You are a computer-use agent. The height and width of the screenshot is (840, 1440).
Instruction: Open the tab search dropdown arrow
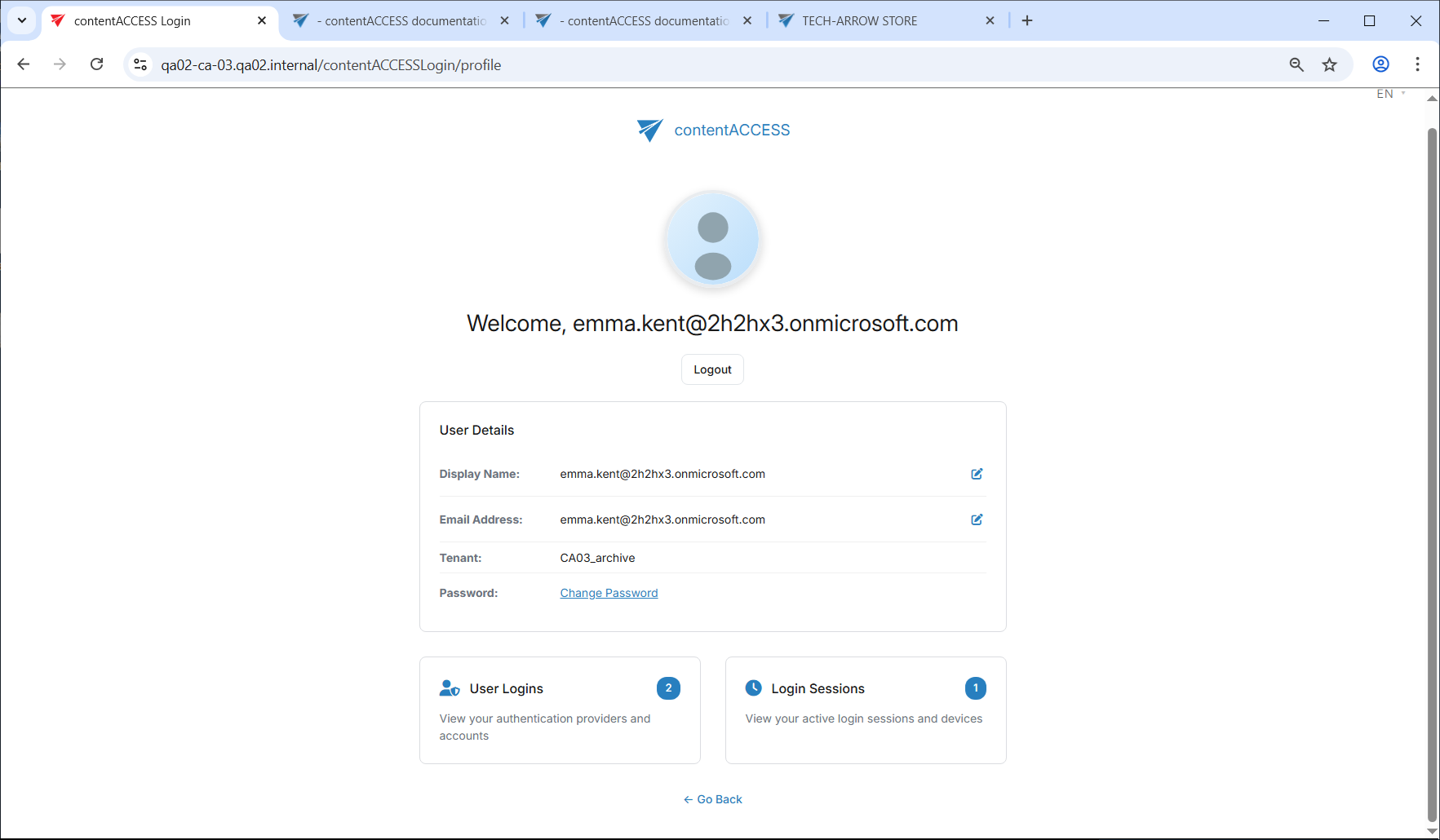(22, 20)
